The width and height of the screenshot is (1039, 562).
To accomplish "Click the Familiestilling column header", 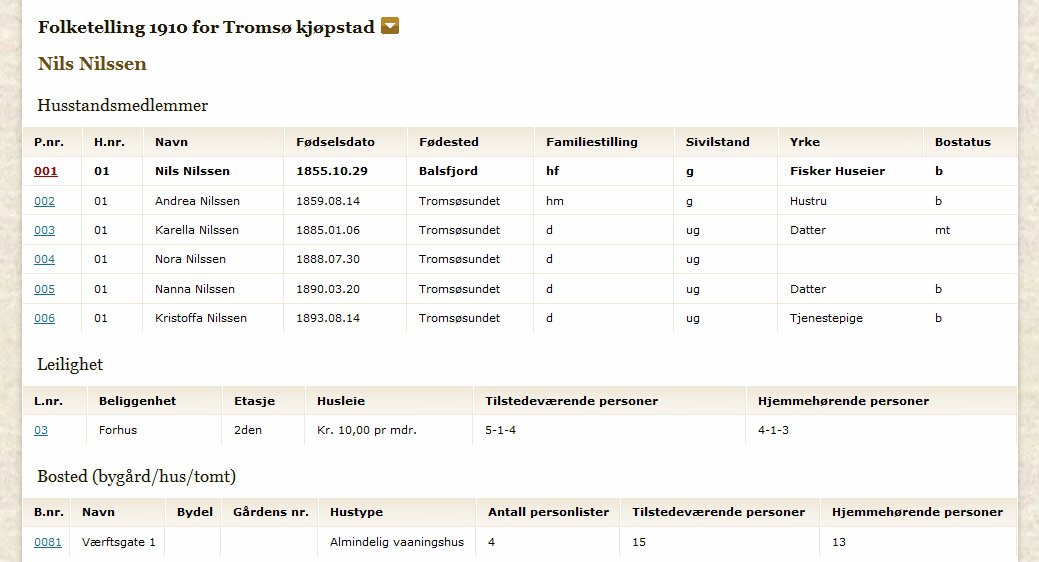I will click(x=592, y=142).
